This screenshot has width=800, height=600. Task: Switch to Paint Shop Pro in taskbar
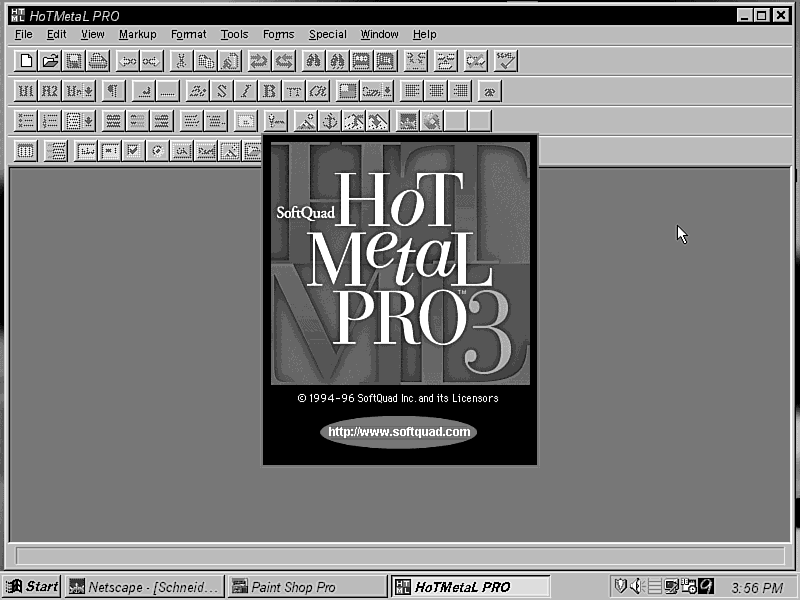click(x=308, y=587)
